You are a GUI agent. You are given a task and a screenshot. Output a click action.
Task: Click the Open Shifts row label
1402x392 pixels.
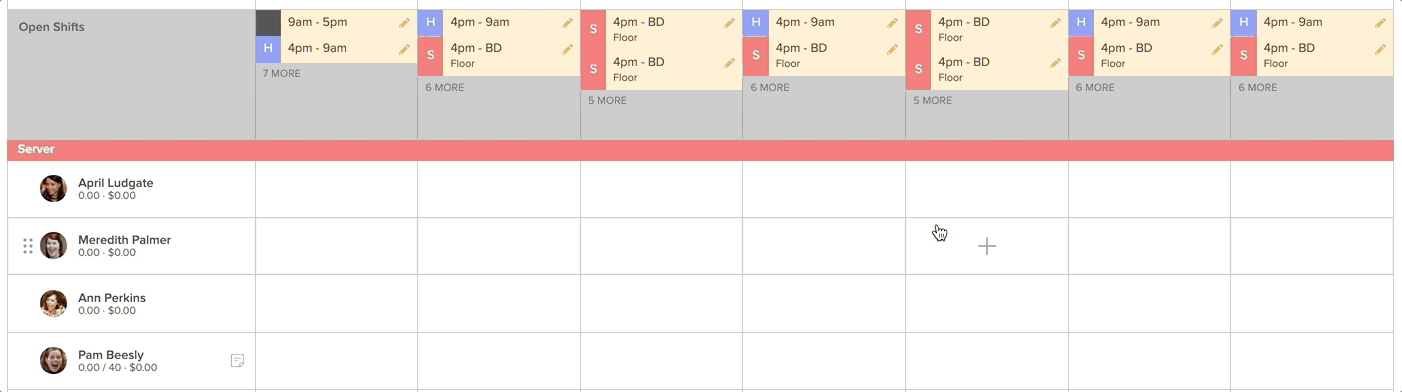click(x=52, y=27)
